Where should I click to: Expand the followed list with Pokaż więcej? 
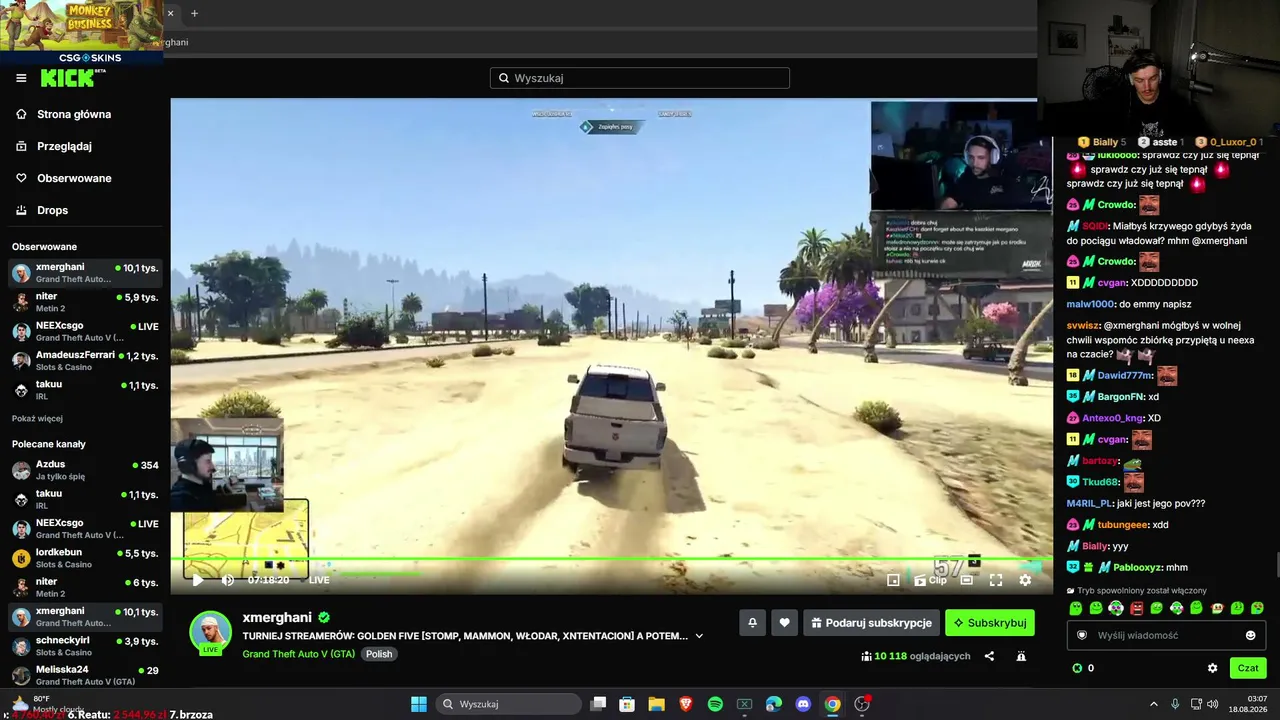(x=38, y=418)
